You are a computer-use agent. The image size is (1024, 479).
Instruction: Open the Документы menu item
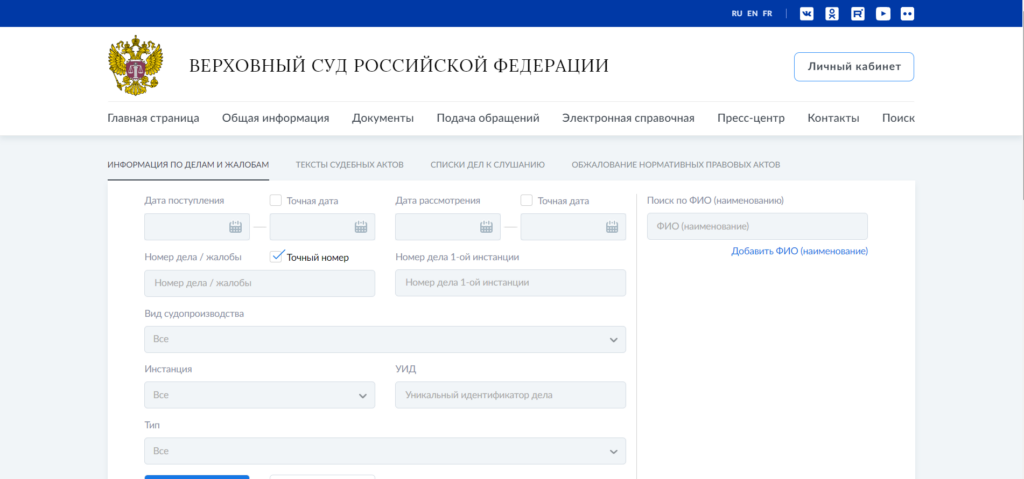[382, 118]
